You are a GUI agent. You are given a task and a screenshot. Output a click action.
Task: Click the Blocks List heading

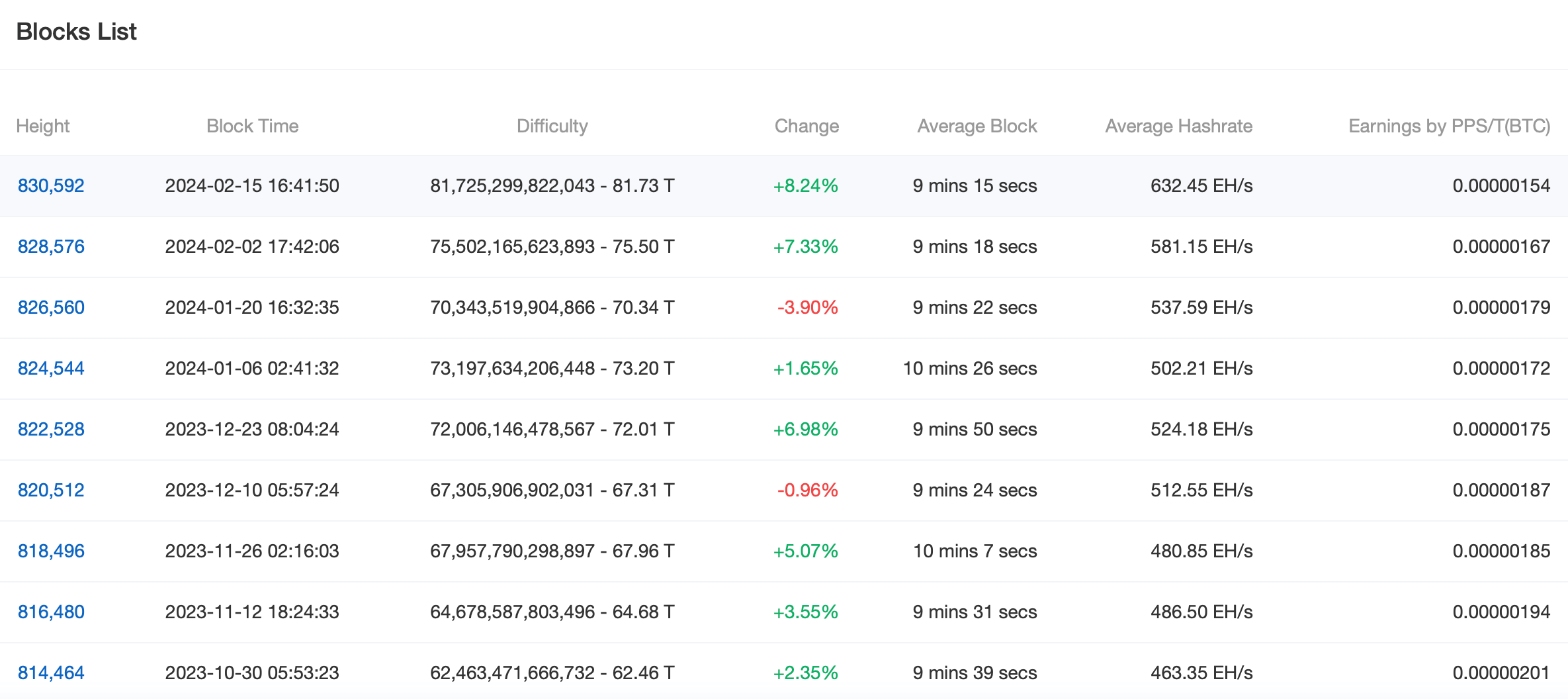(76, 32)
